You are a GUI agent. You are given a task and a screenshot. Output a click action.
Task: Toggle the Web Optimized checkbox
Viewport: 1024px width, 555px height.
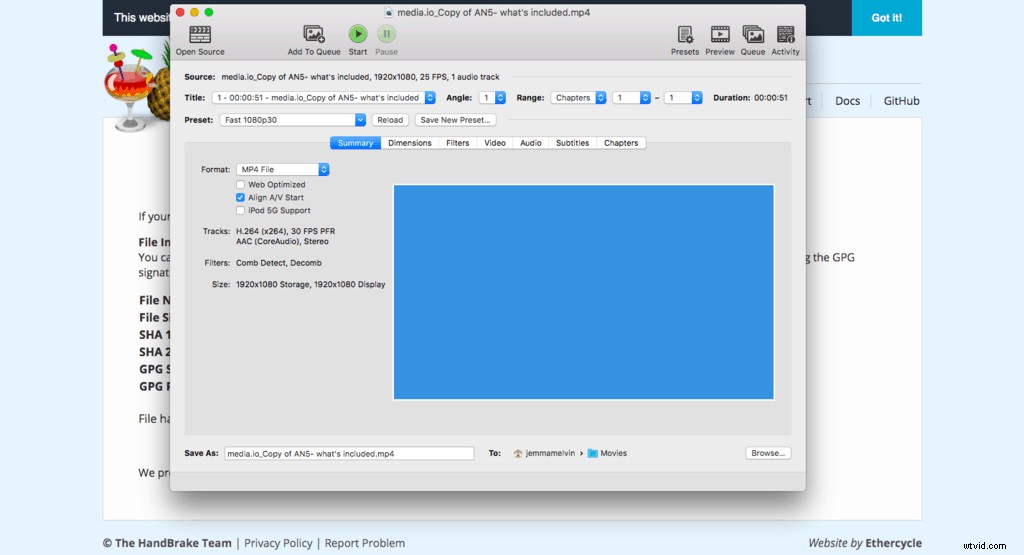click(x=240, y=185)
